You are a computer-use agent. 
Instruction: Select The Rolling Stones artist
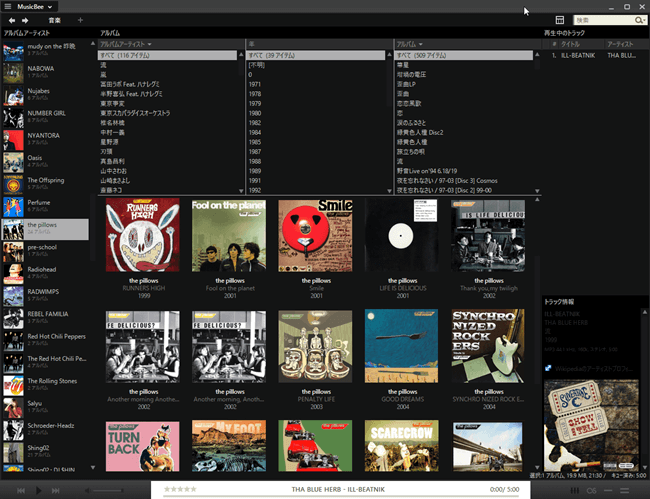pyautogui.click(x=46, y=385)
